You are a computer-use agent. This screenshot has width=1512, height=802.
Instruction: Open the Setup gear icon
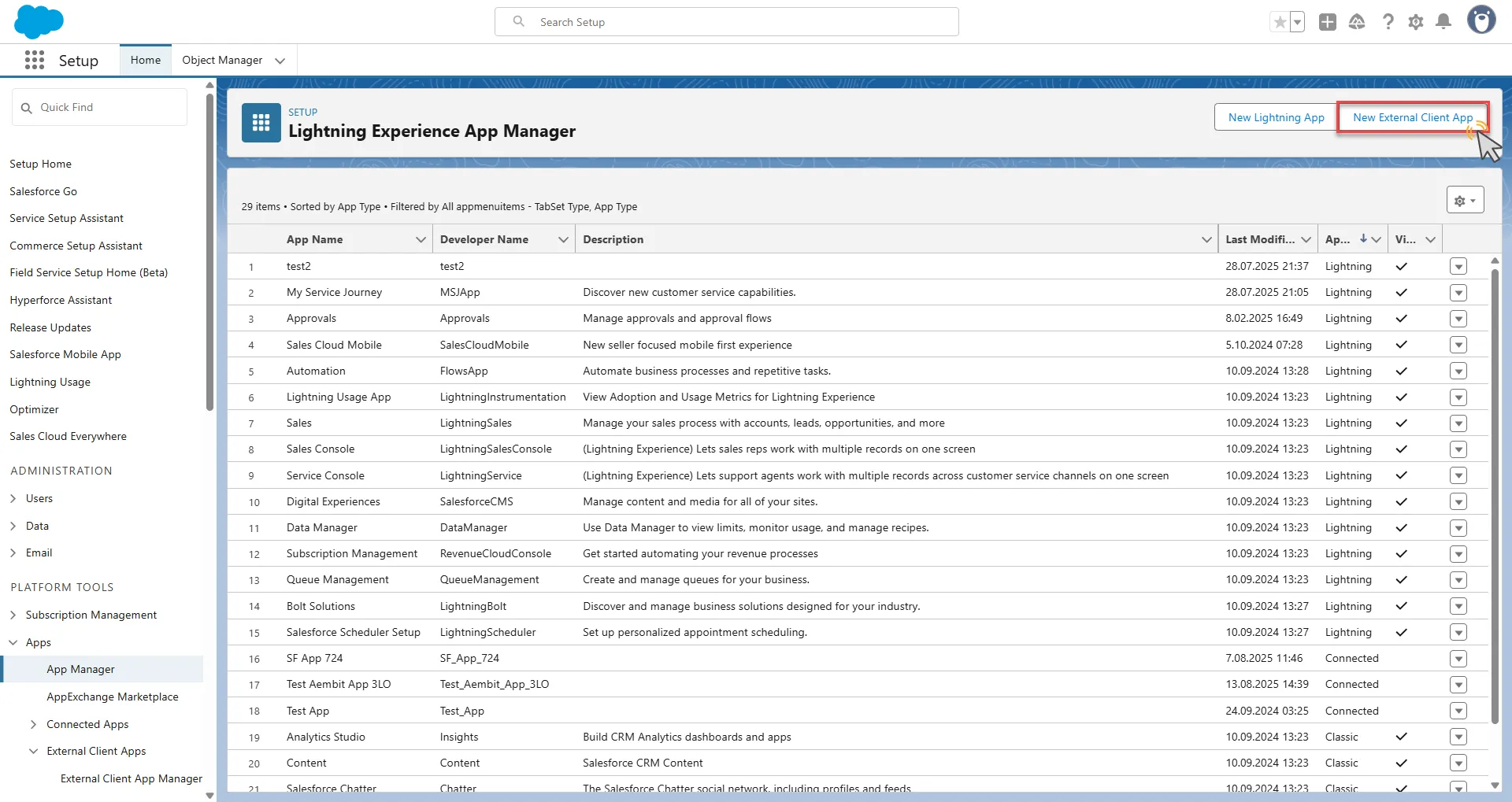coord(1417,21)
